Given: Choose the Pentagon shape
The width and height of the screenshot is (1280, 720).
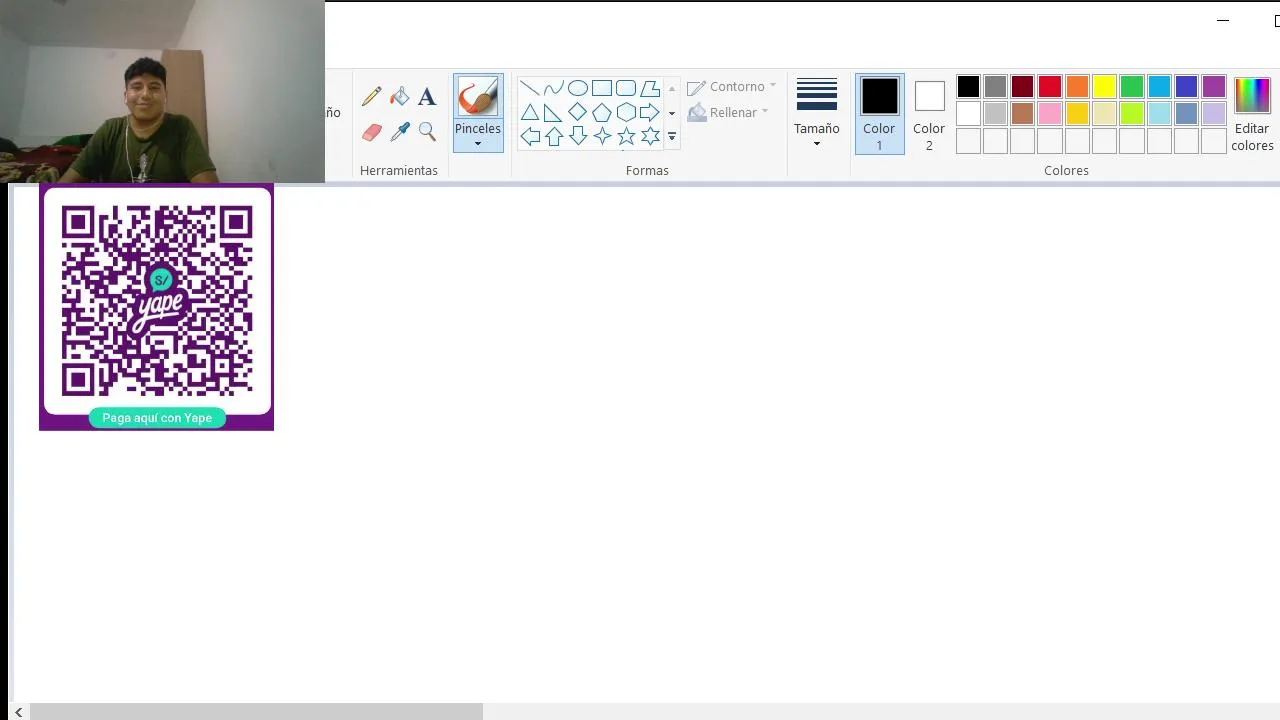Looking at the screenshot, I should click(602, 112).
